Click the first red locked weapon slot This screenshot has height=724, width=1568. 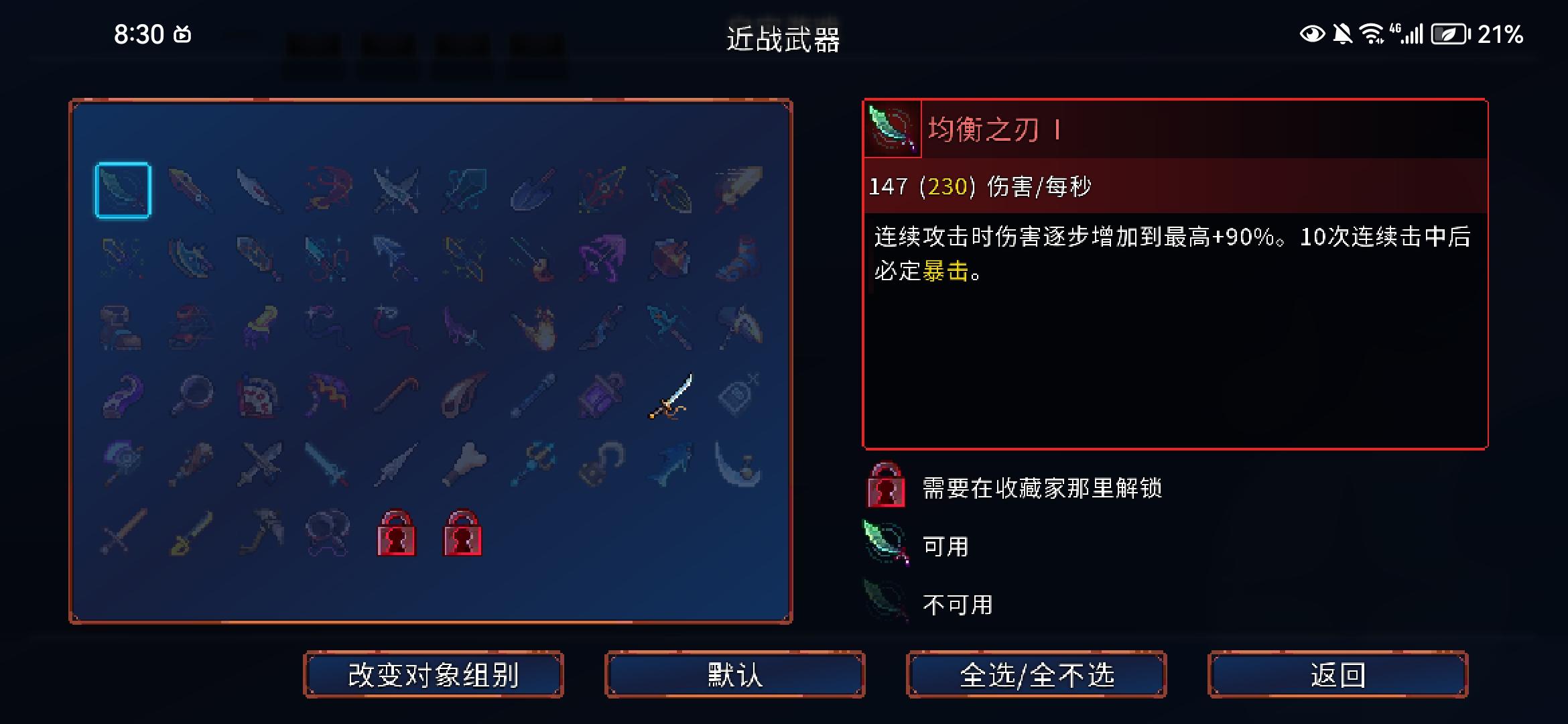[396, 533]
